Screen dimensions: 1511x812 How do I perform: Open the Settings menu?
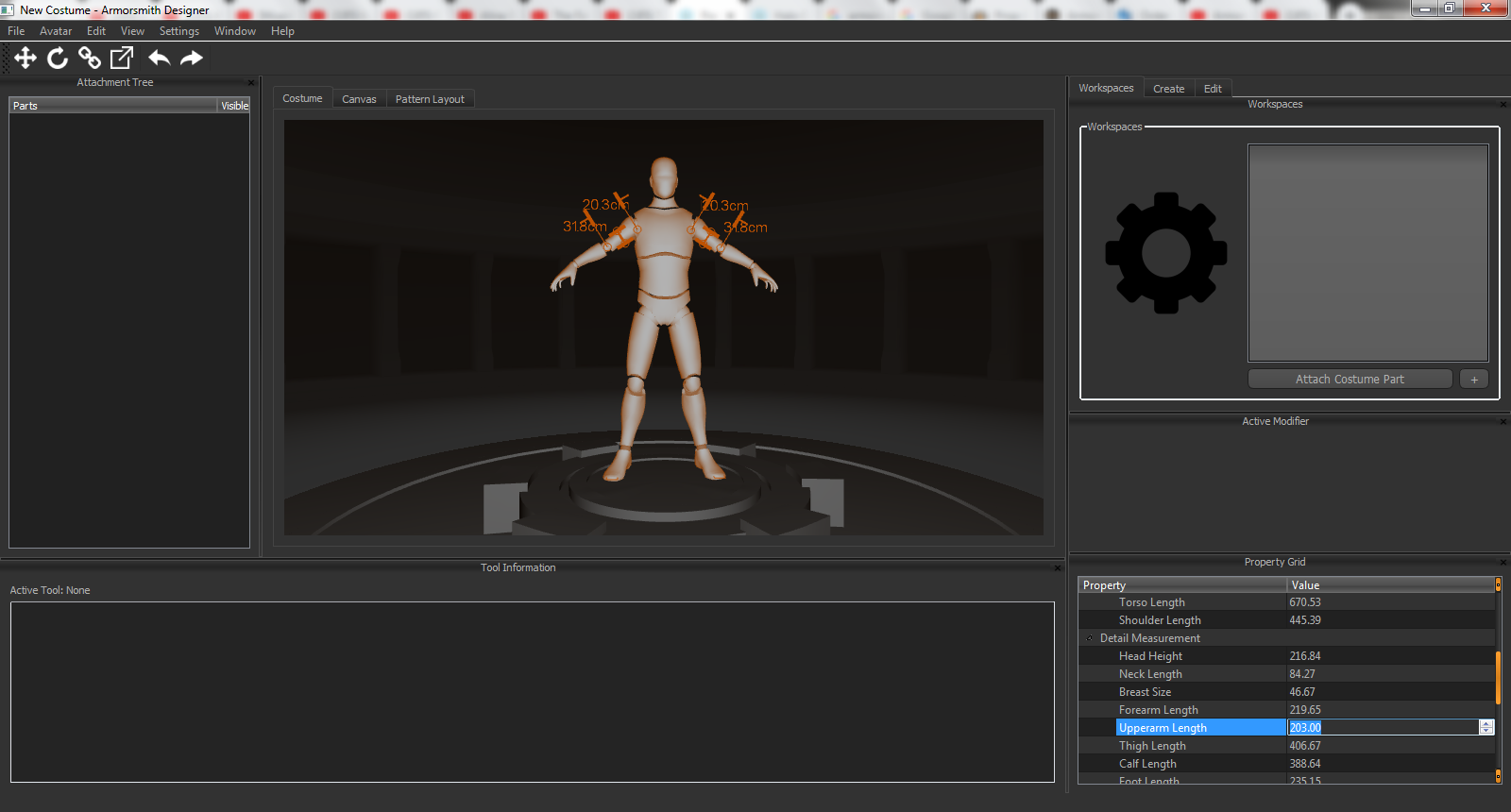pyautogui.click(x=178, y=31)
